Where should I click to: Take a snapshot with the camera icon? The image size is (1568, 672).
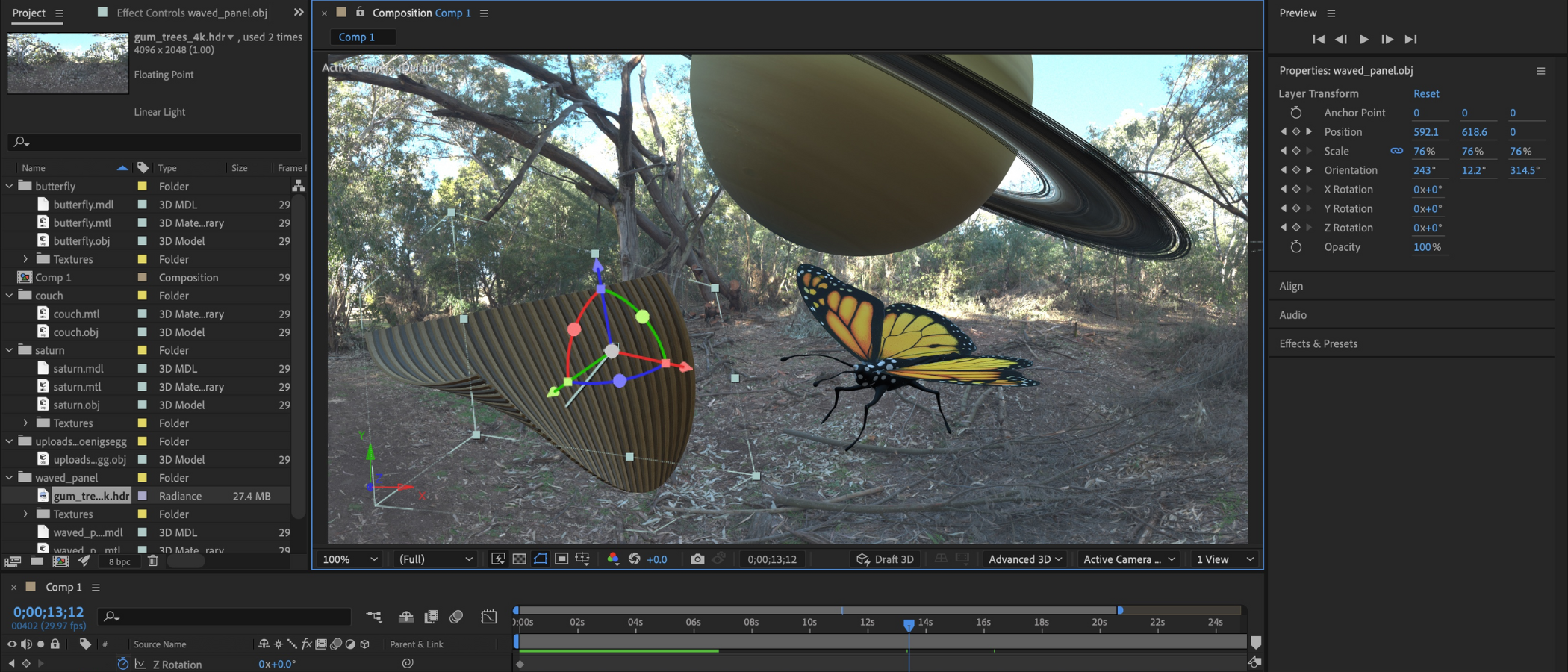click(x=697, y=559)
